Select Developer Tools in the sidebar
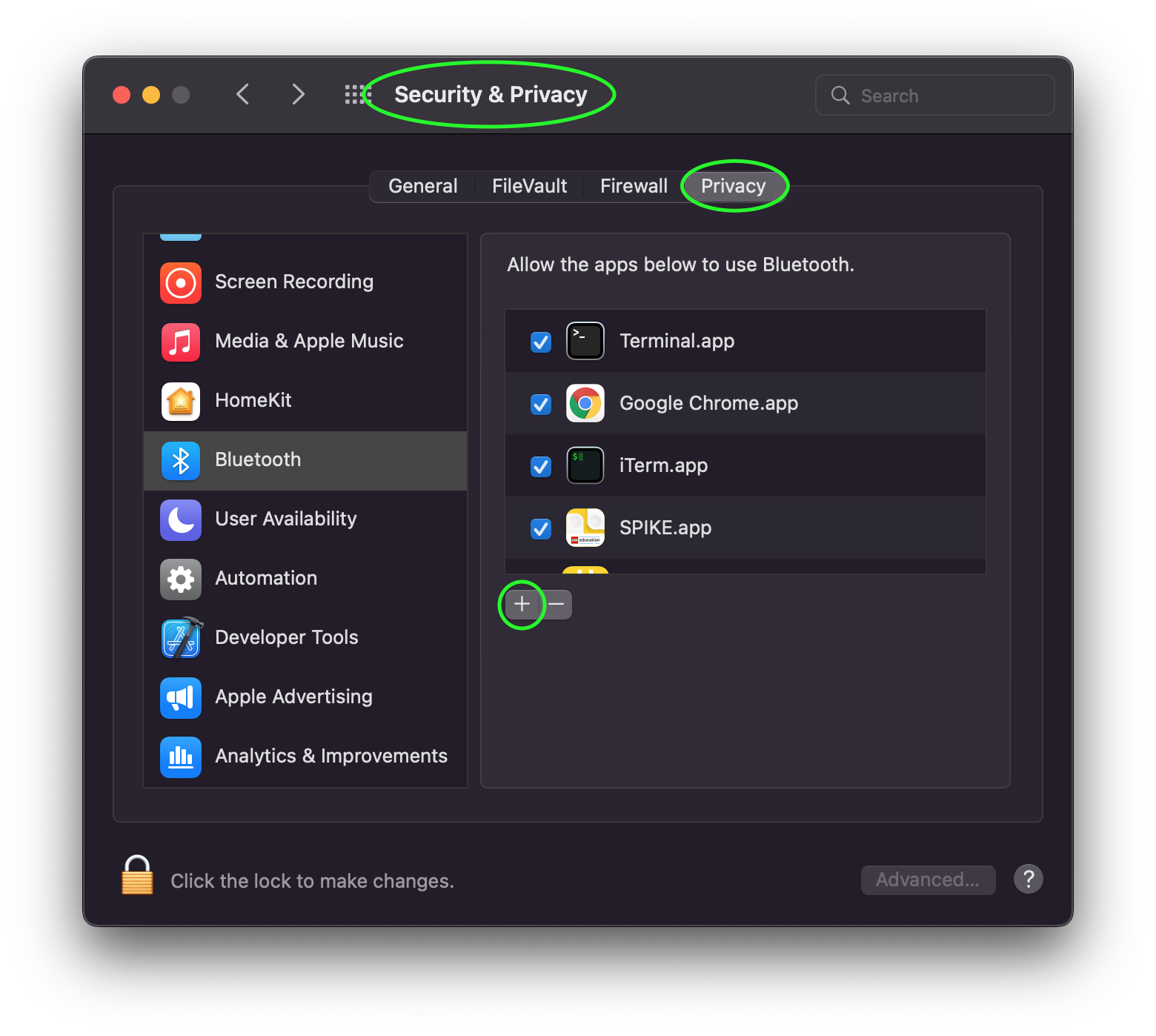 tap(305, 638)
